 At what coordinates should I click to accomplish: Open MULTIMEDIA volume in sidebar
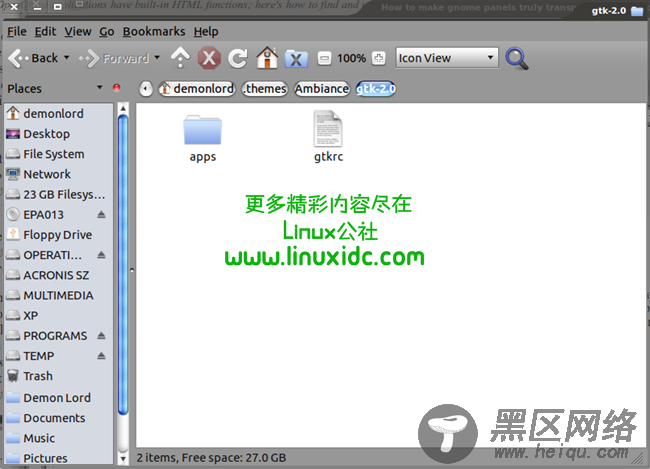point(58,295)
